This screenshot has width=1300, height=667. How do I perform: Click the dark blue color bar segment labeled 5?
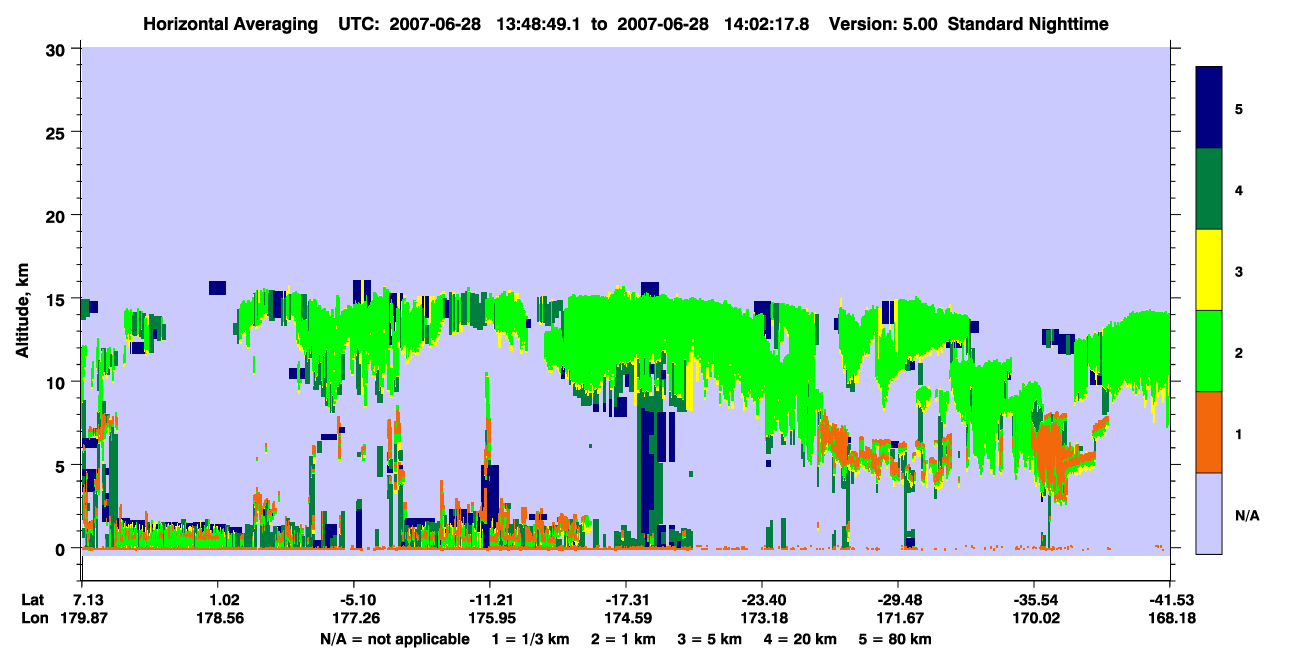(1209, 108)
